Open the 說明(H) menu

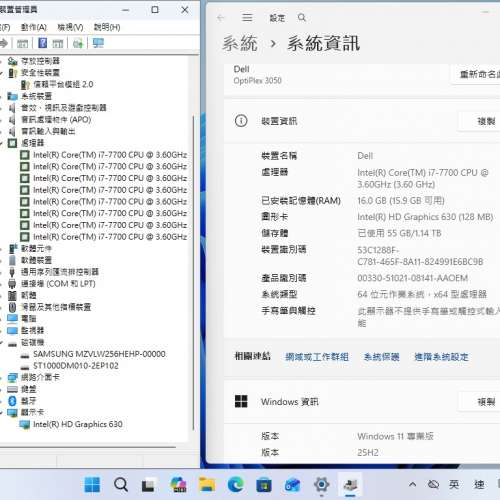point(107,27)
